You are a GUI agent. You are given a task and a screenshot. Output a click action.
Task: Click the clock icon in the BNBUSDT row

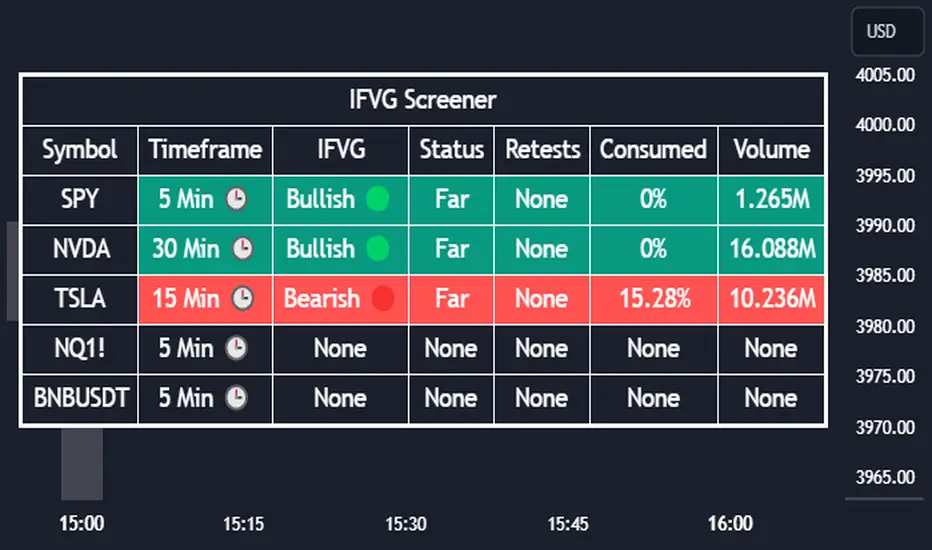236,398
